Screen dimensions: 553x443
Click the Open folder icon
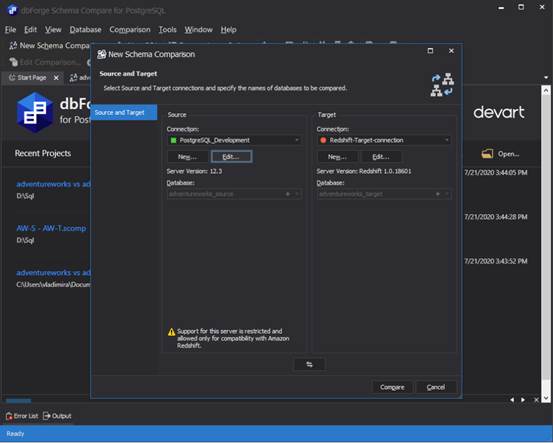(x=487, y=154)
